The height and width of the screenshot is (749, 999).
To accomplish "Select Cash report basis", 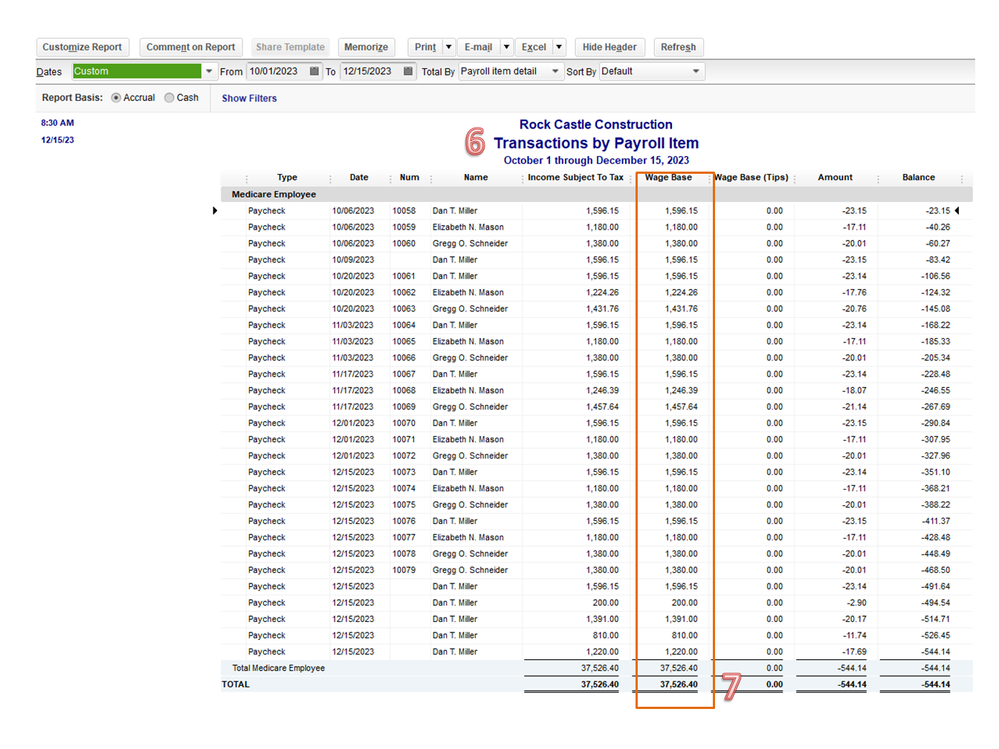I will coord(169,98).
